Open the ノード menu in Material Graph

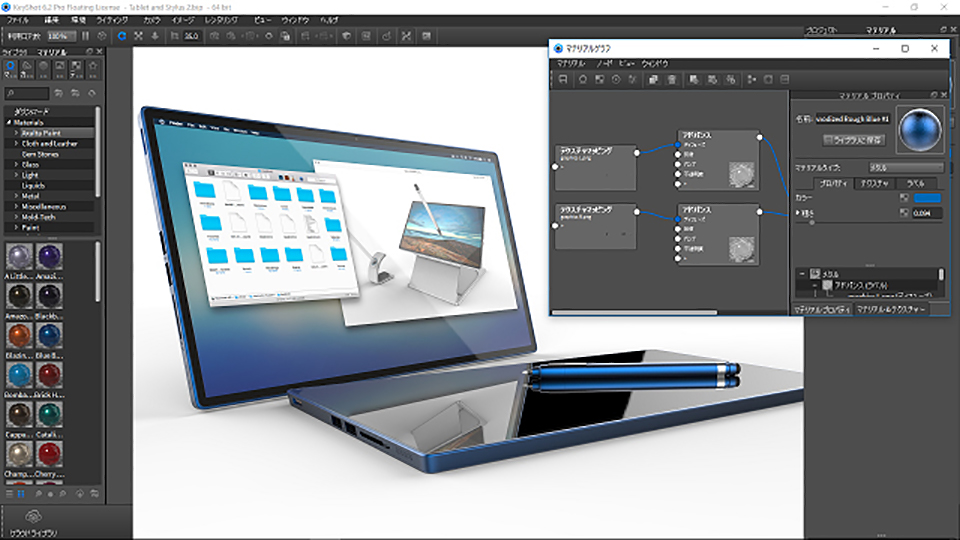coord(605,63)
